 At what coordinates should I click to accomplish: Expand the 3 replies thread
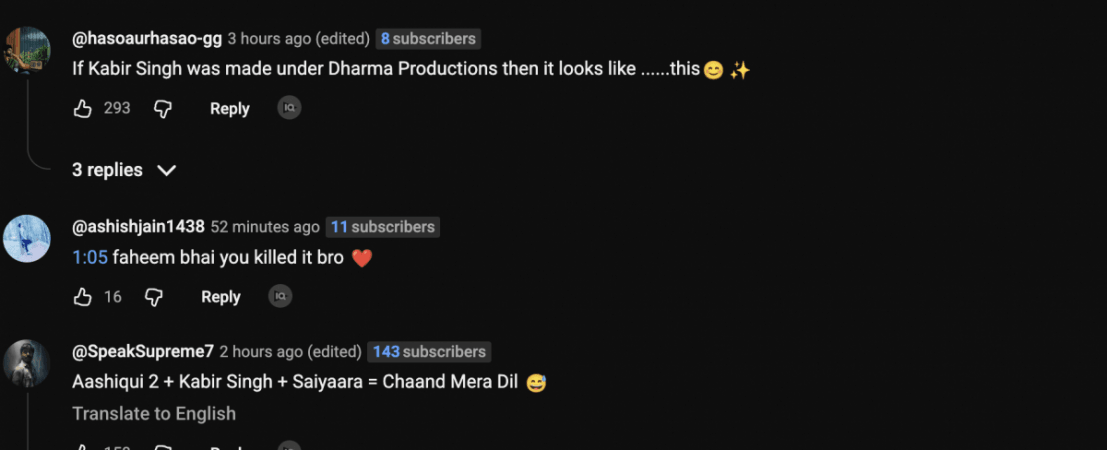(108, 170)
